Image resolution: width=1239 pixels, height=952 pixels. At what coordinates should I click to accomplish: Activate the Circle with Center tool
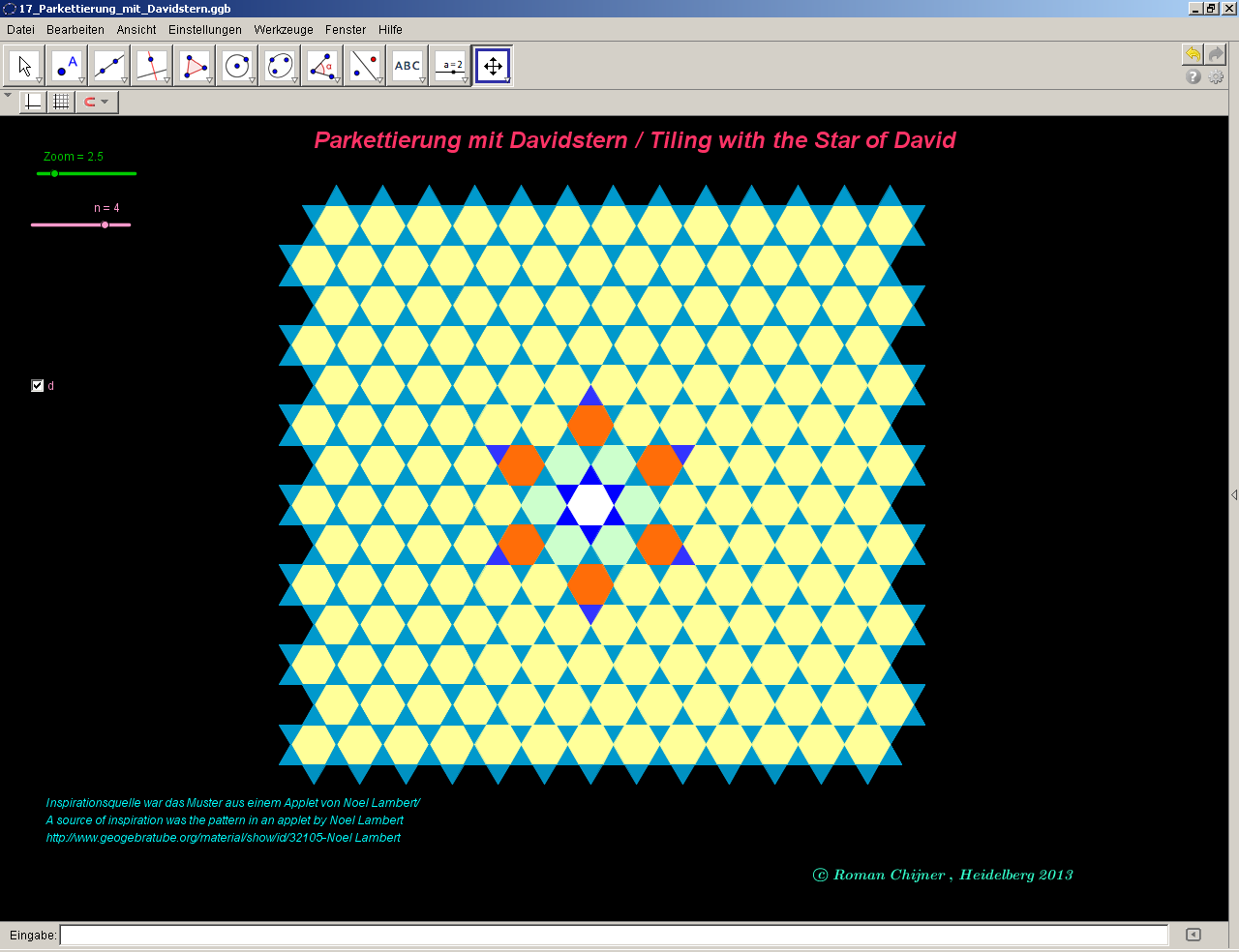(237, 66)
